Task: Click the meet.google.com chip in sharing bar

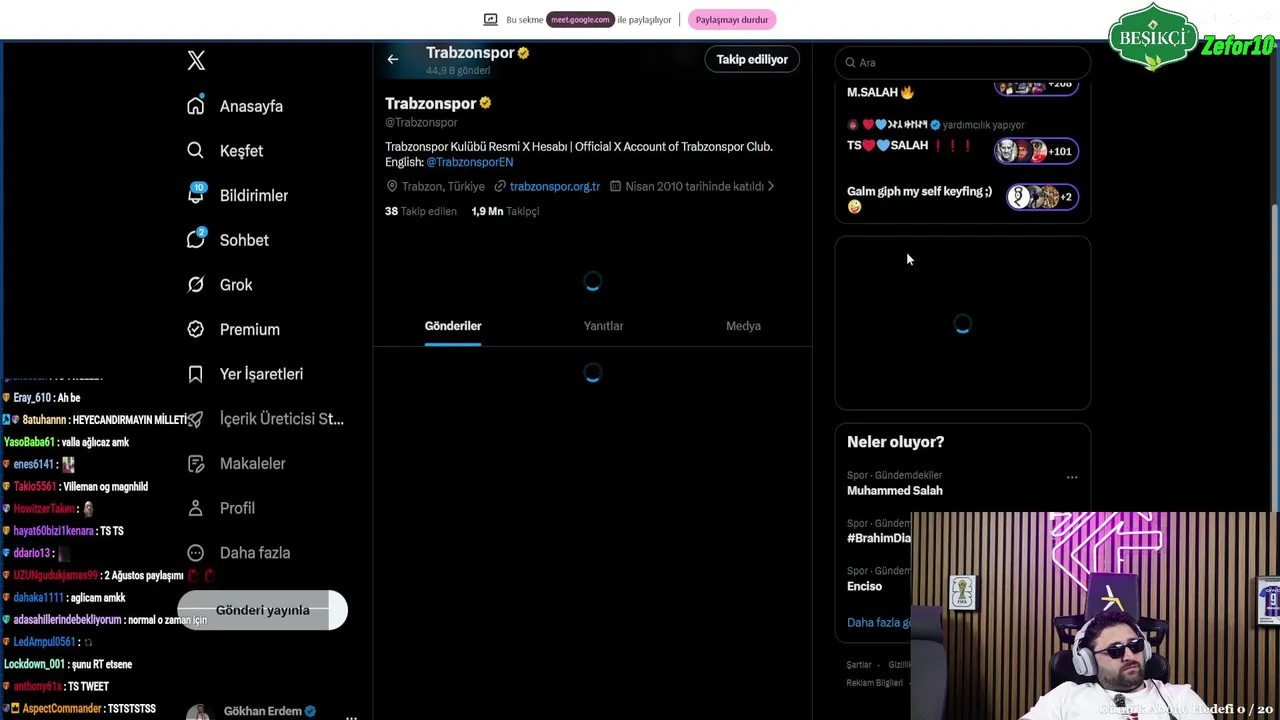Action: coord(579,20)
